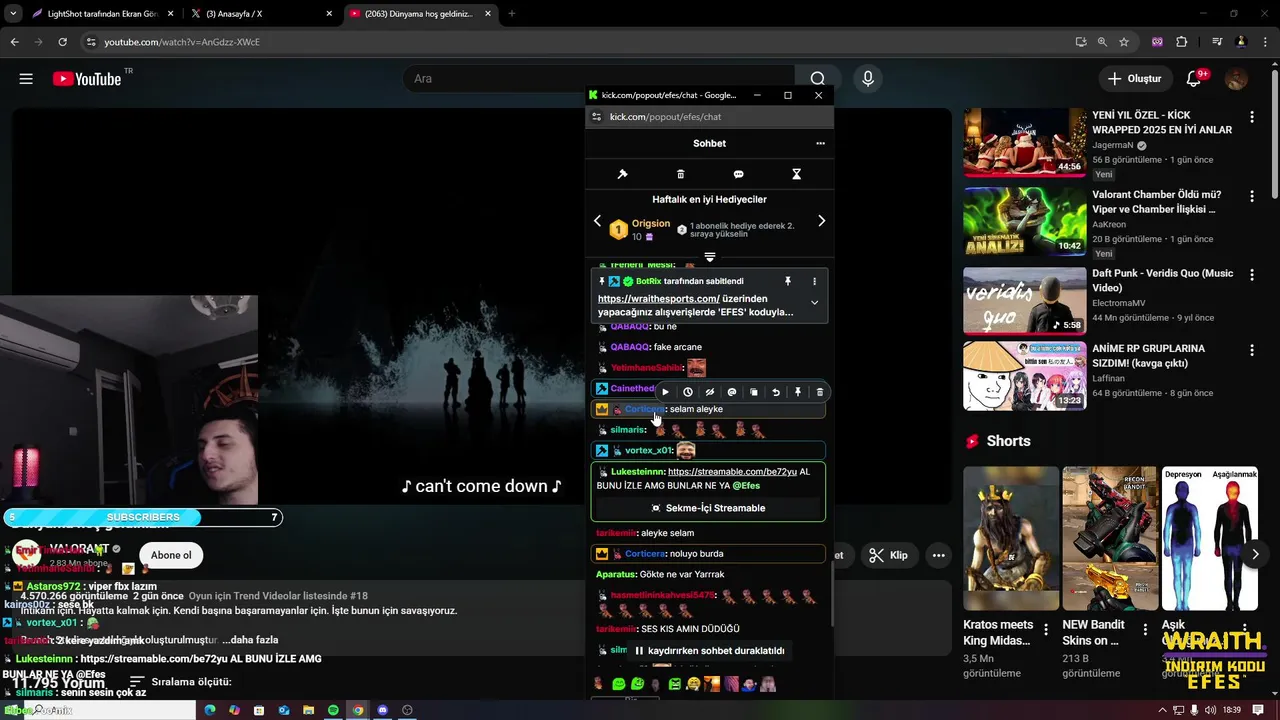Viewport: 1280px width, 720px height.
Task: Open the Sıralama ölçütü sort dropdown
Action: [180, 682]
